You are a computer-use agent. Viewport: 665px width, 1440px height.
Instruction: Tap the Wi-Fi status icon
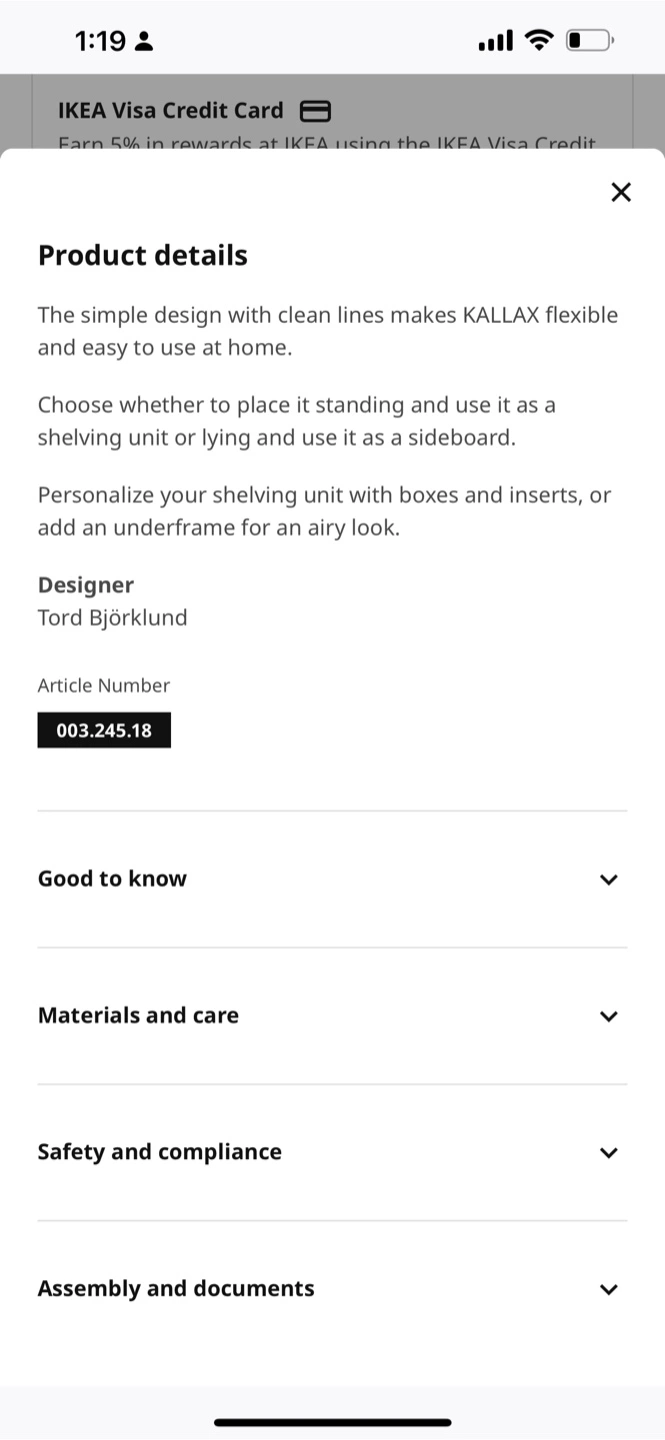point(540,41)
